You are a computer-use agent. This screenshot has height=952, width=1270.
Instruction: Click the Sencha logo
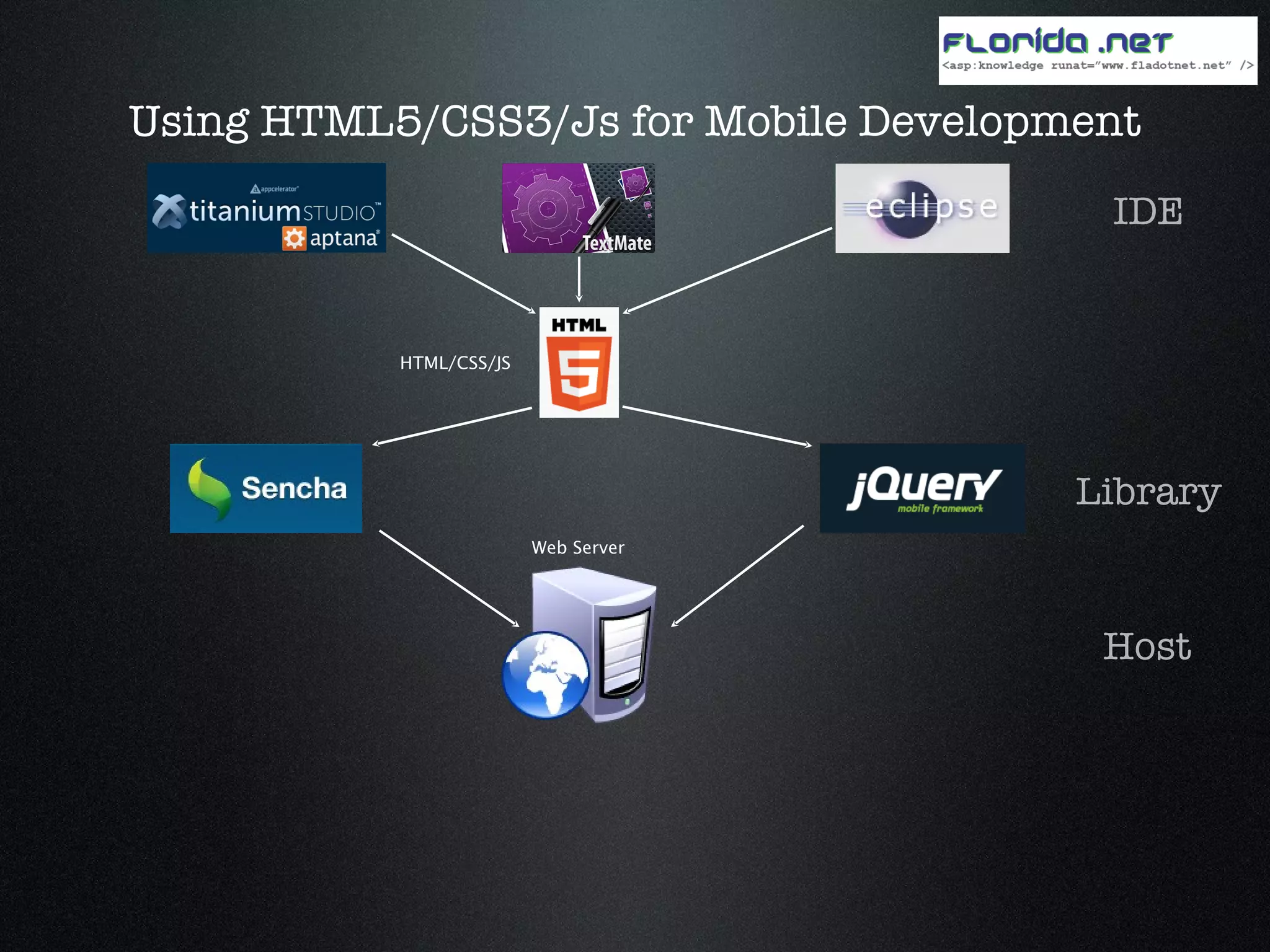(x=266, y=488)
